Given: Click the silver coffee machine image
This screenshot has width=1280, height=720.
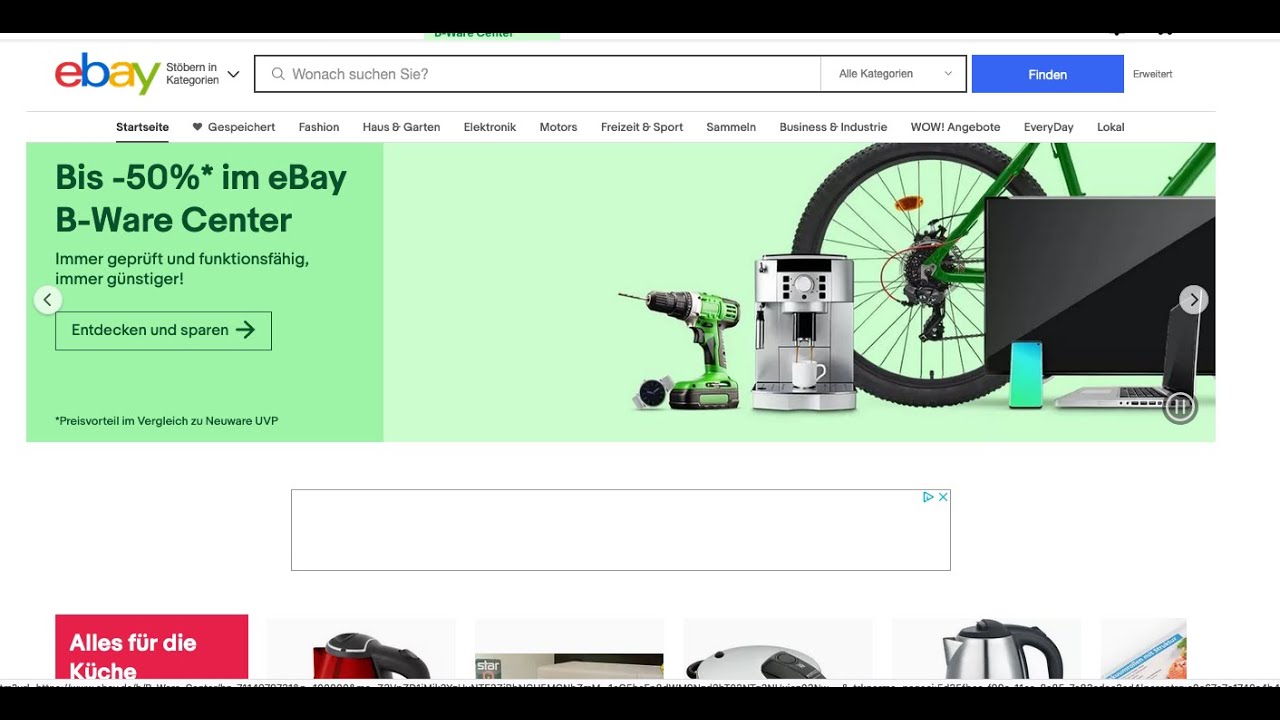Looking at the screenshot, I should point(804,333).
